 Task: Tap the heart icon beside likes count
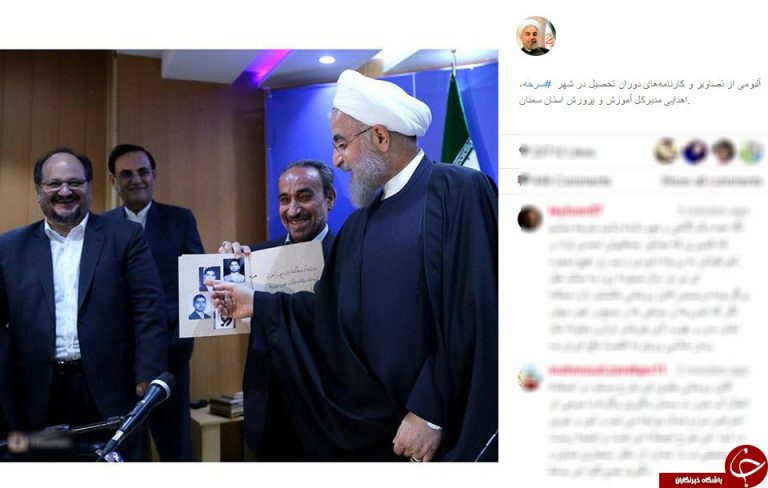tap(524, 151)
